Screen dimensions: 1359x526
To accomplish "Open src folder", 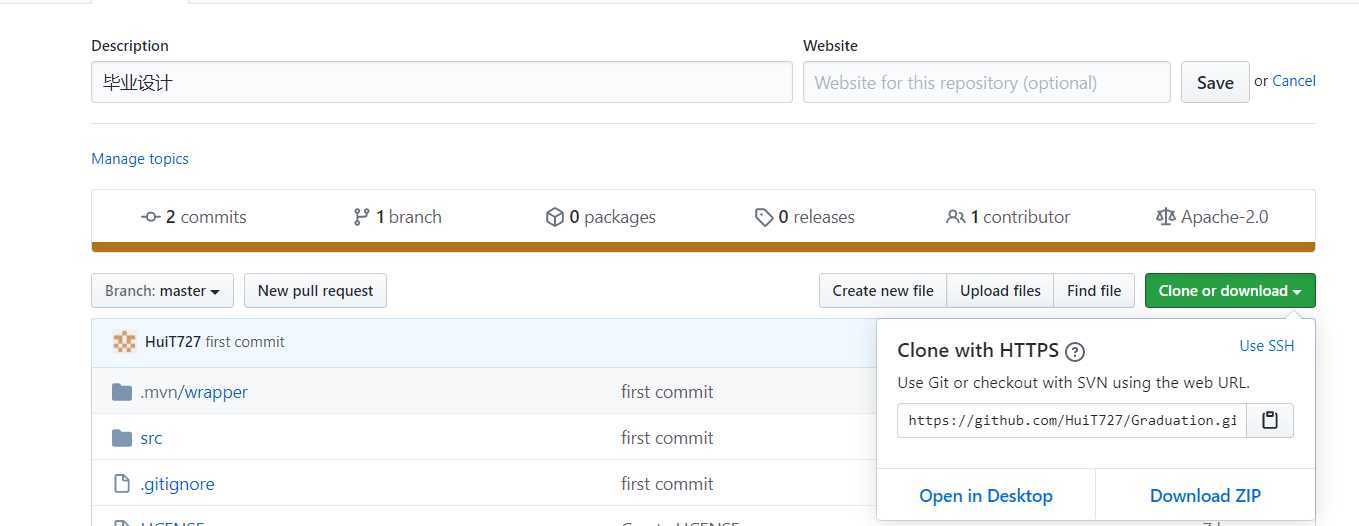I will point(151,438).
